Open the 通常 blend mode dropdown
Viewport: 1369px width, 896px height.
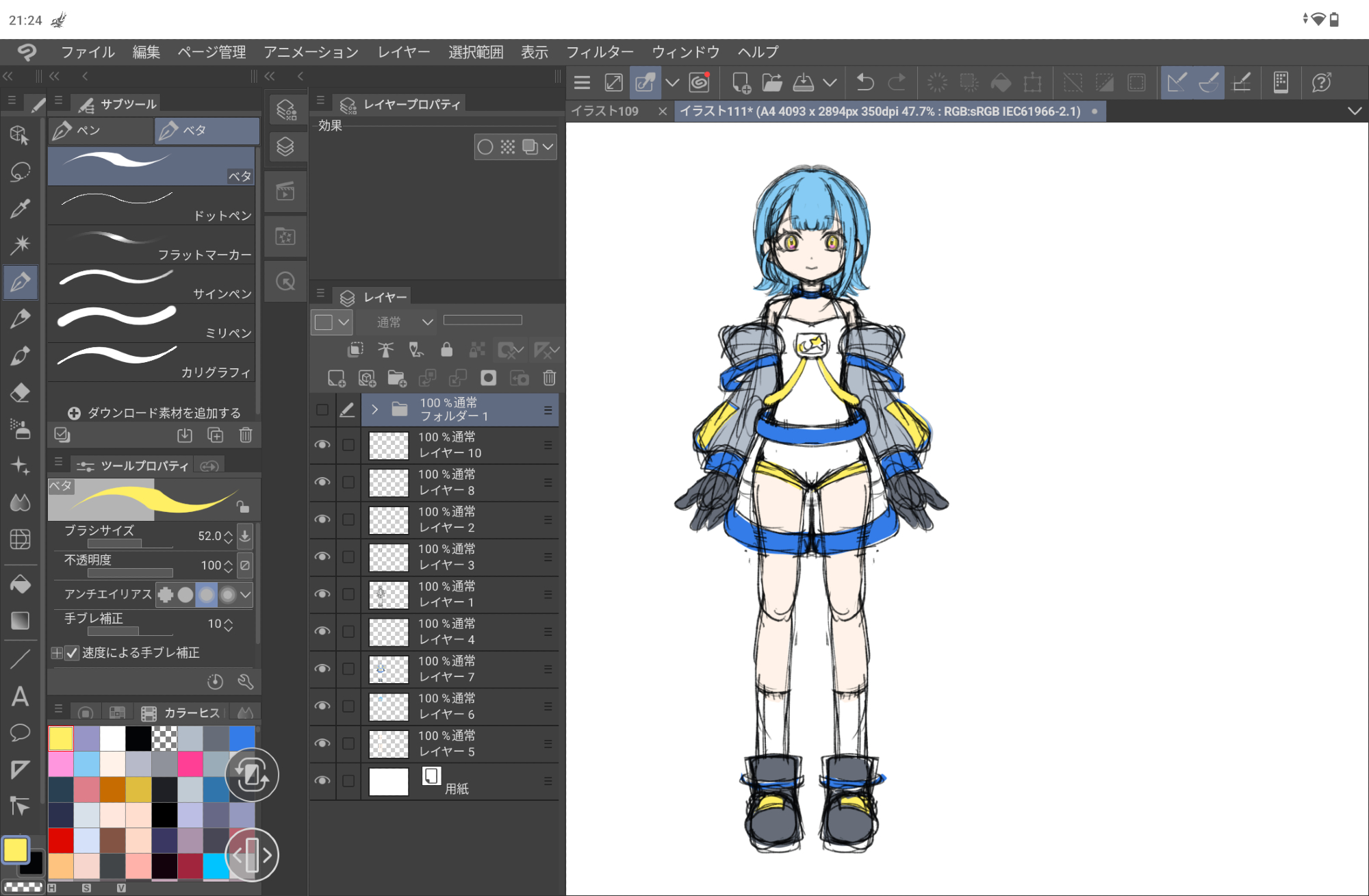click(405, 322)
